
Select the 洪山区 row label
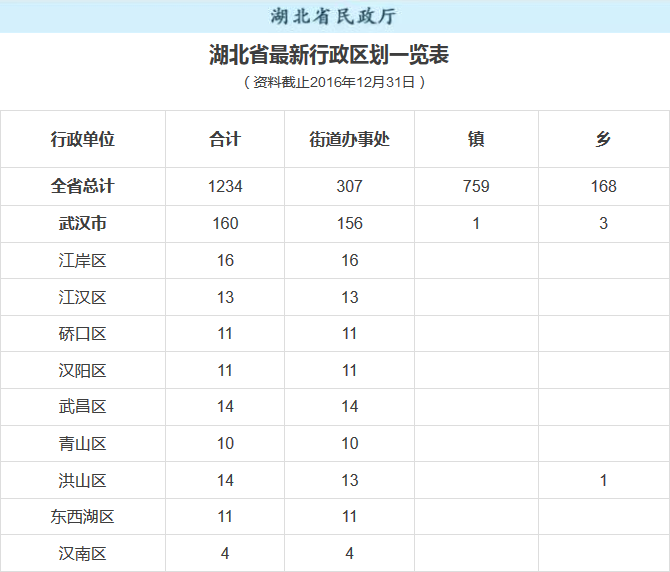click(82, 481)
